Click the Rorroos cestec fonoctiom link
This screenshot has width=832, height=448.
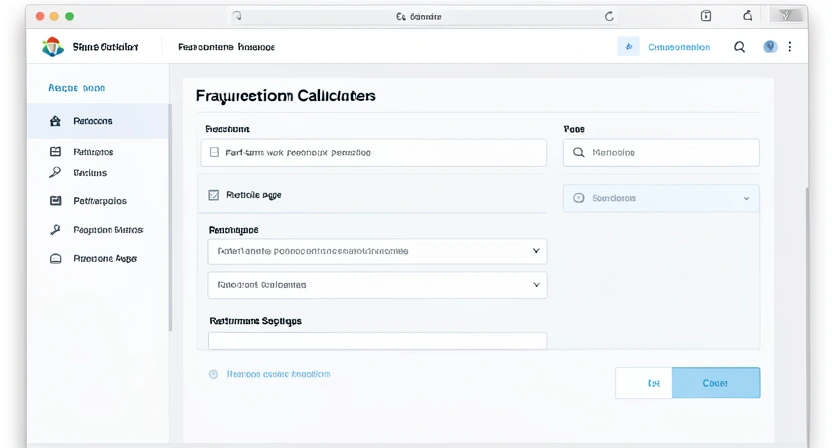(279, 374)
